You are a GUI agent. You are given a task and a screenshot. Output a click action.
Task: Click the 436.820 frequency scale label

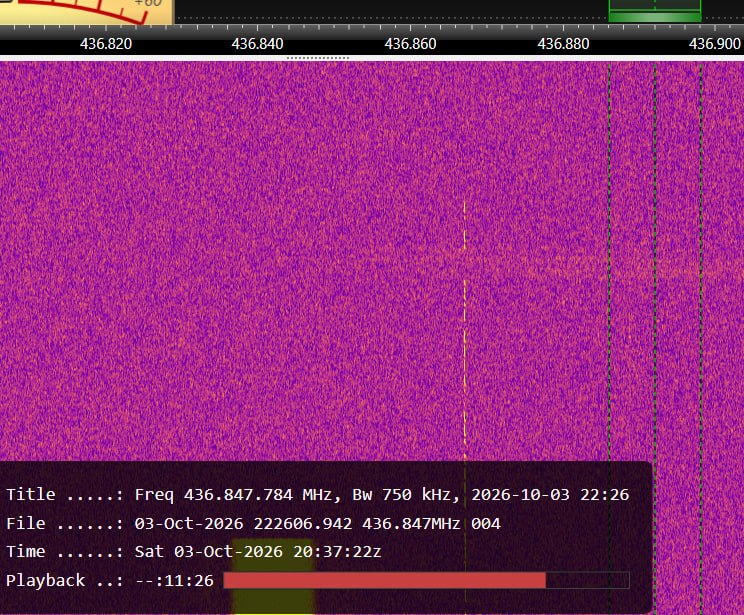pyautogui.click(x=106, y=44)
